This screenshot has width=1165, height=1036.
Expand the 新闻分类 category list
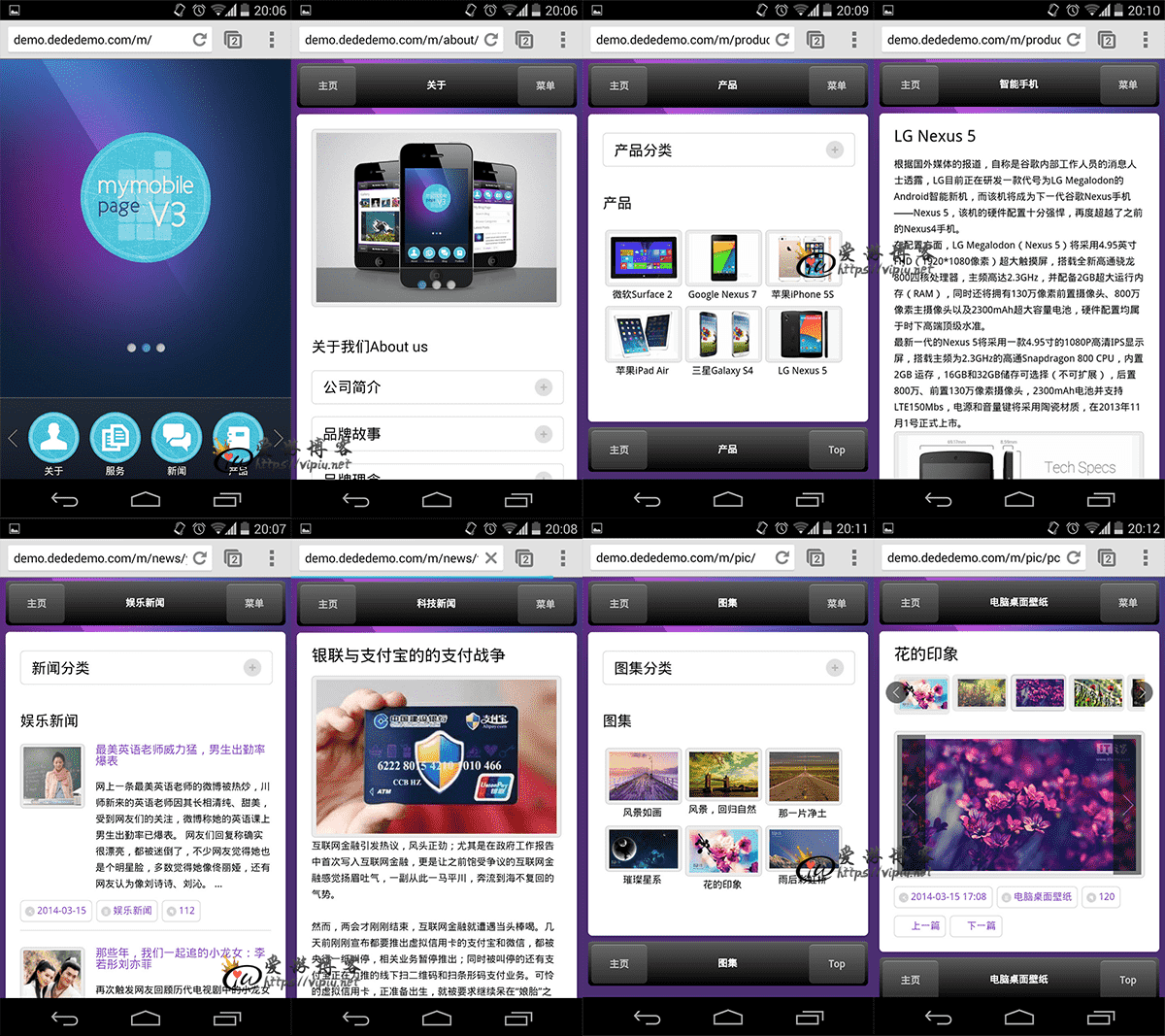pyautogui.click(x=146, y=668)
